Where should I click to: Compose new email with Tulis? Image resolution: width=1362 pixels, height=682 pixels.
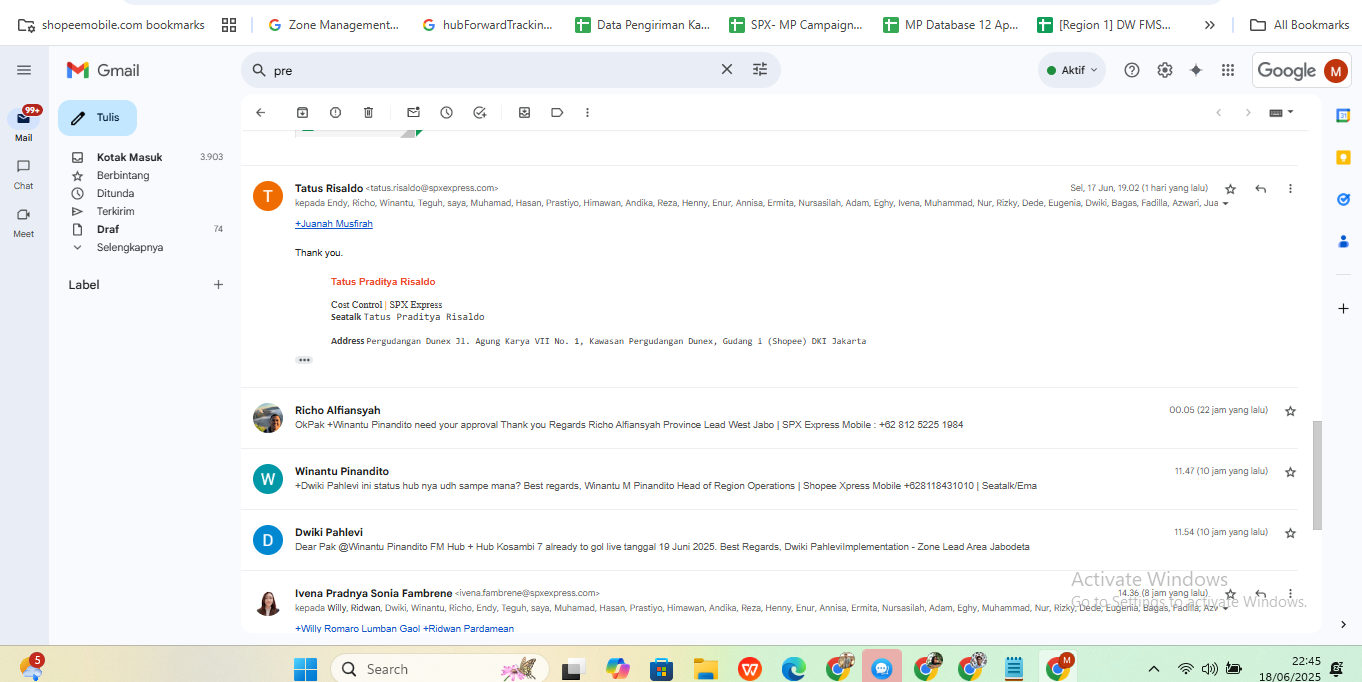point(97,118)
